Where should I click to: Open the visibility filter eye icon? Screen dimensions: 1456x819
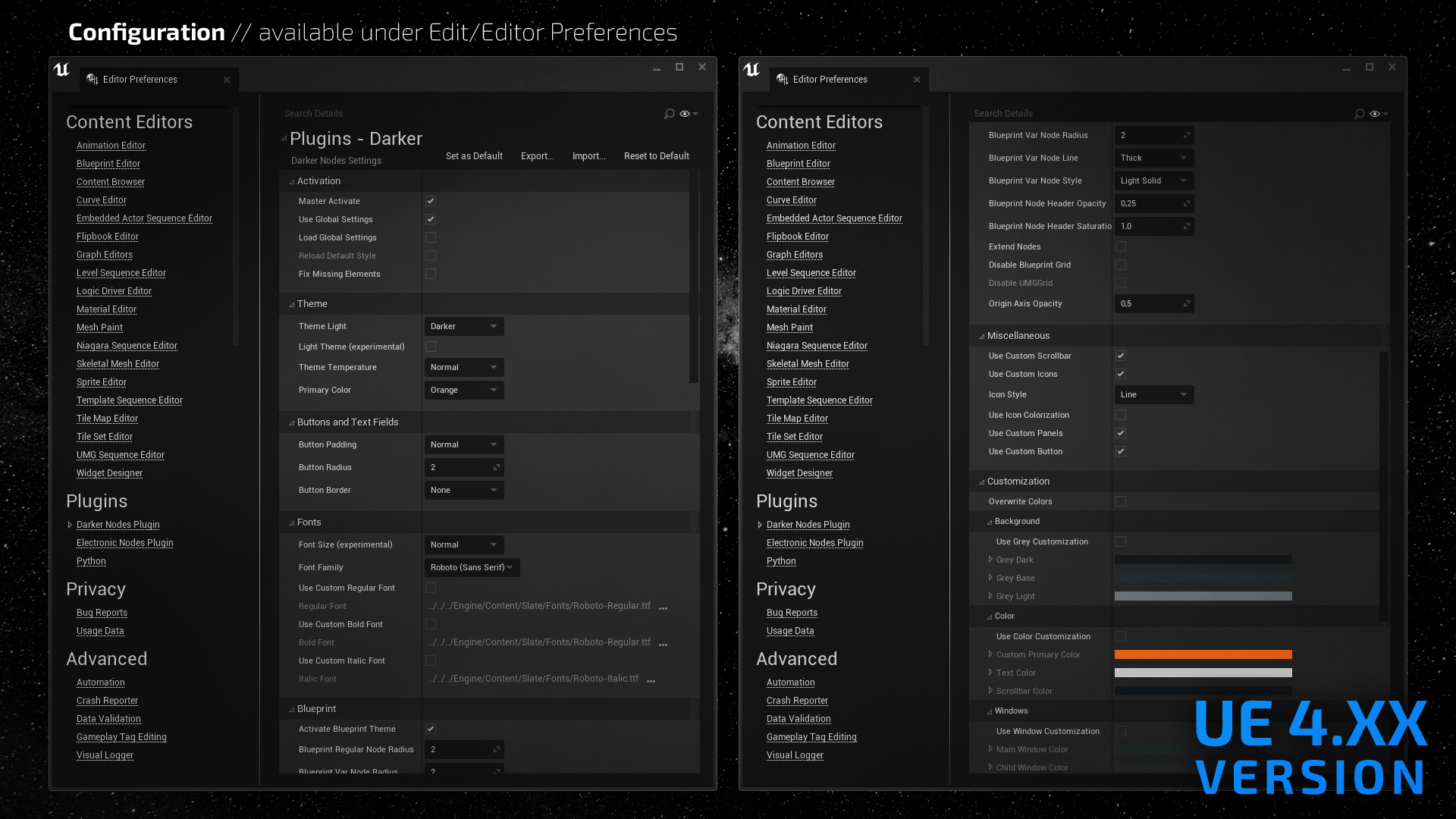683,114
